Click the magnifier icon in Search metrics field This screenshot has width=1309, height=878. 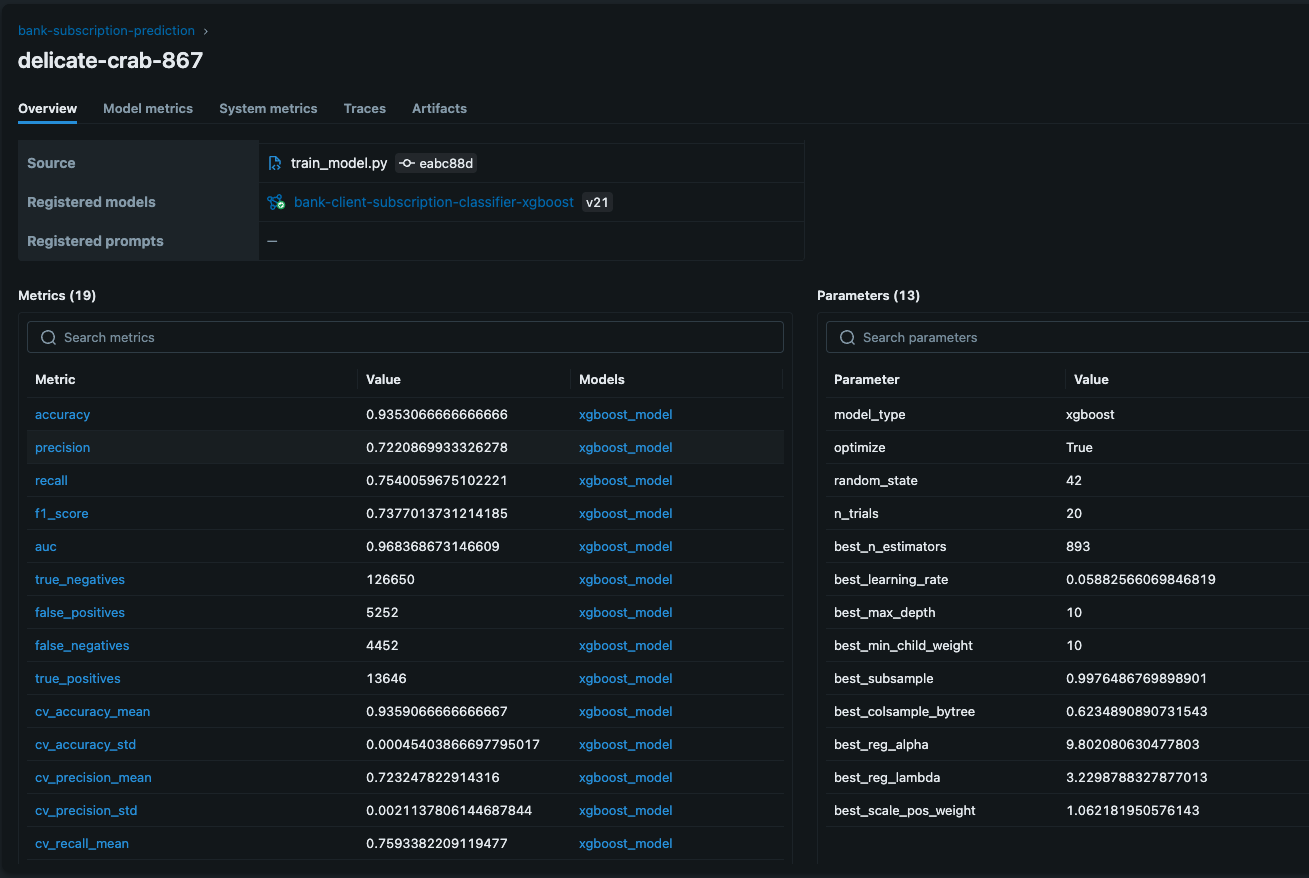(48, 337)
